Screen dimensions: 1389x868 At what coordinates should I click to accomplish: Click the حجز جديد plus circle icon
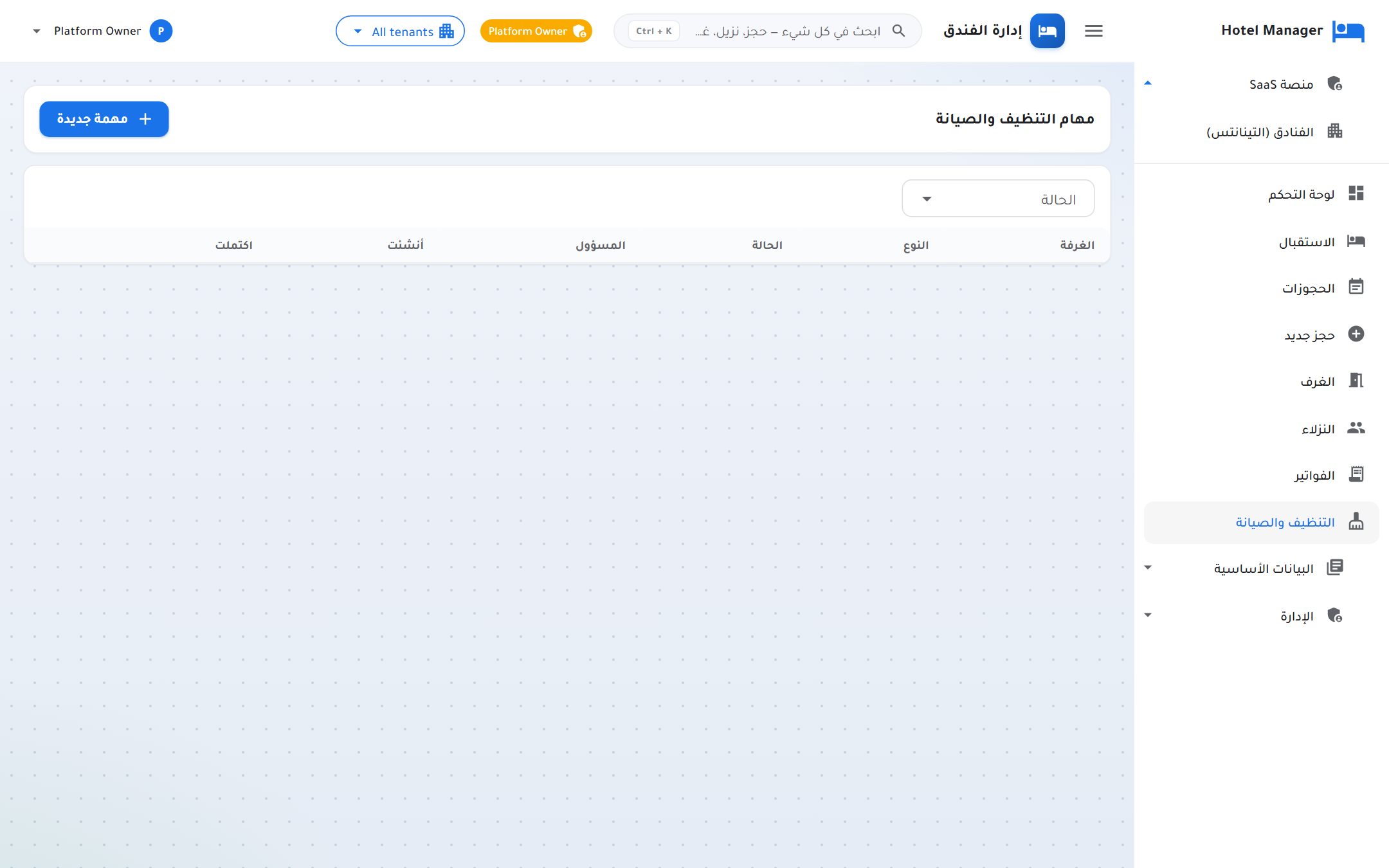tap(1356, 334)
